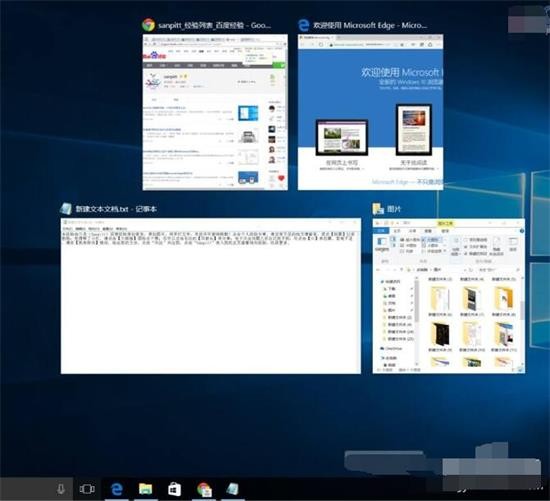Open the Notepad icon on the taskbar
This screenshot has width=550, height=501.
coord(233,489)
